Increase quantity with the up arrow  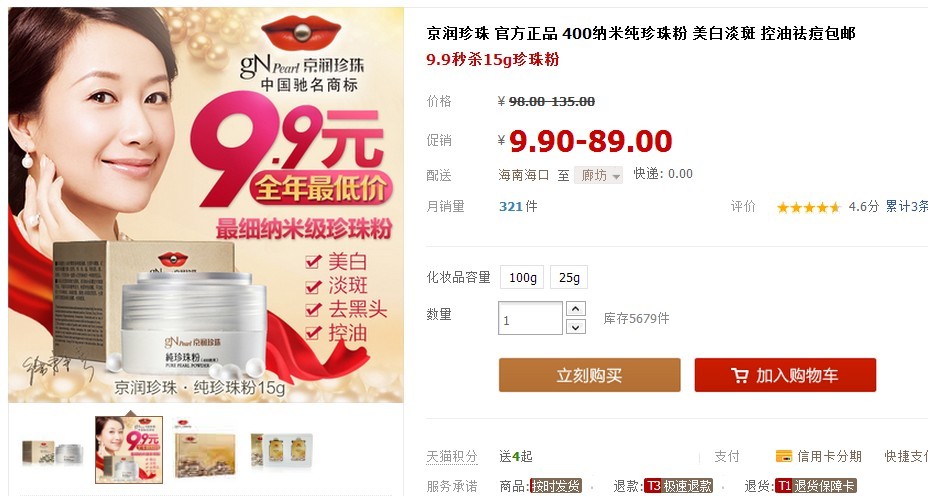coord(576,309)
